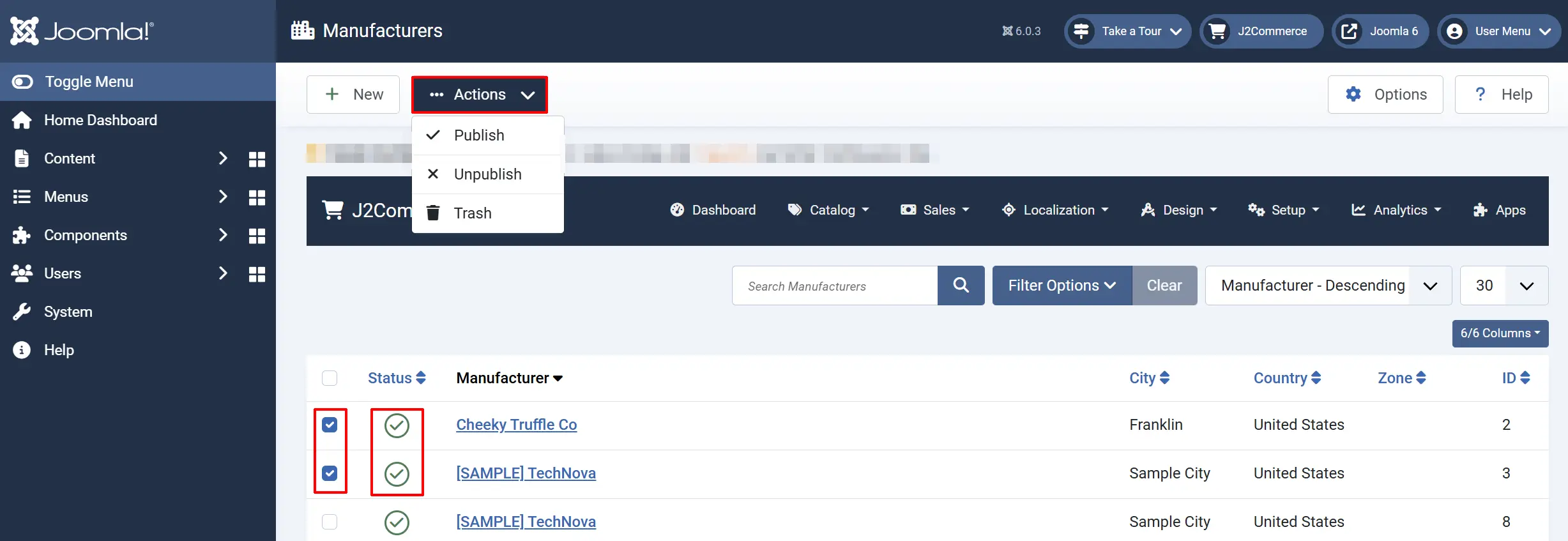Click the Manufacturers factory title icon
This screenshot has height=541, width=1568.
coord(303,30)
